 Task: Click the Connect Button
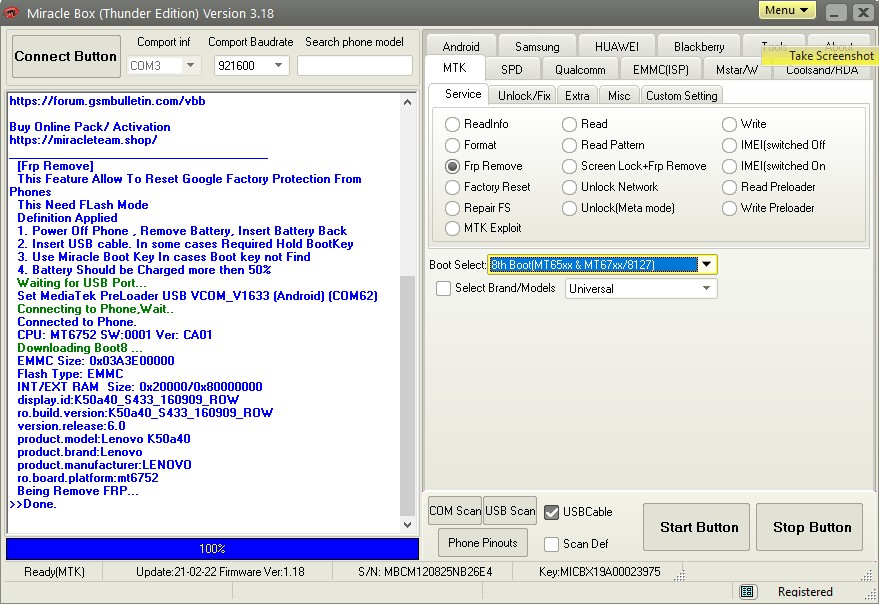click(66, 56)
